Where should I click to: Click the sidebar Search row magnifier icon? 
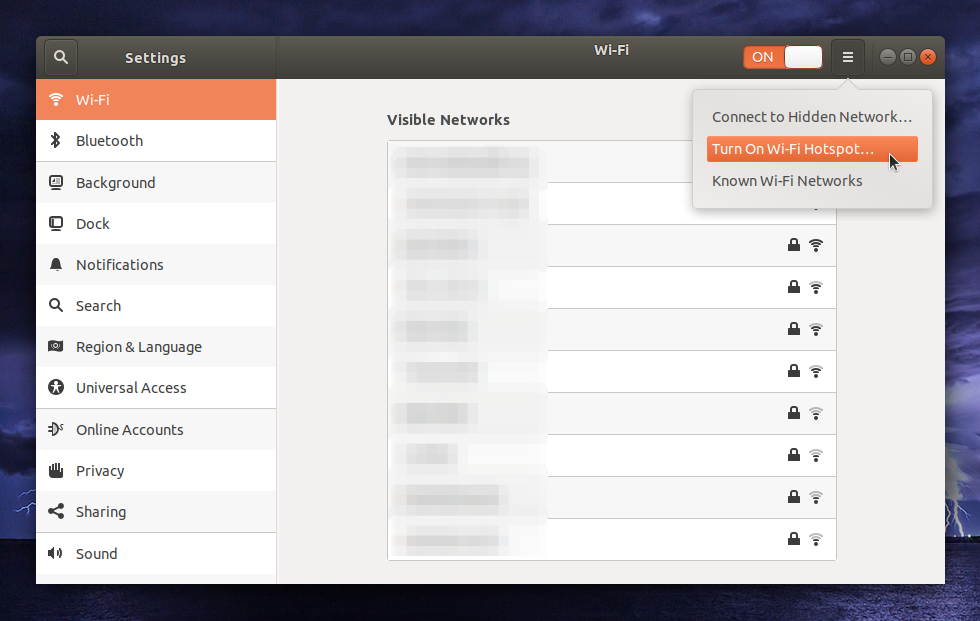(56, 305)
